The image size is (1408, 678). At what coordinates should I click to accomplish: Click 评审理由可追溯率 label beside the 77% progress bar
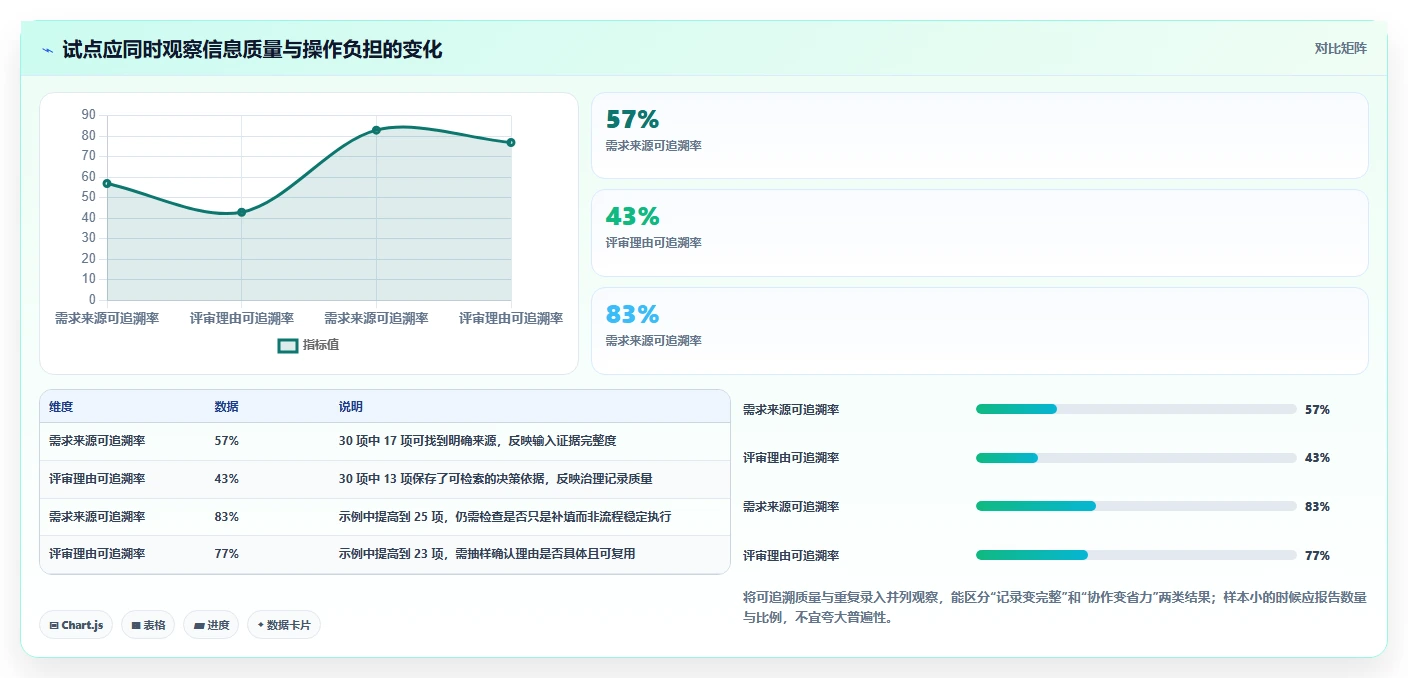791,556
